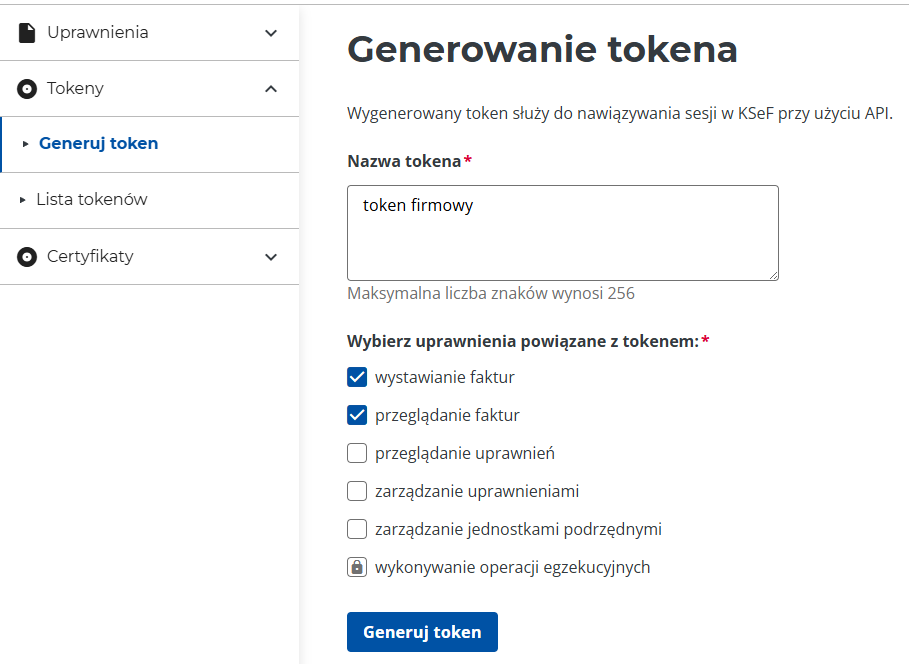Go to Lista tokenów in sidebar
This screenshot has height=664, width=909.
coord(92,199)
